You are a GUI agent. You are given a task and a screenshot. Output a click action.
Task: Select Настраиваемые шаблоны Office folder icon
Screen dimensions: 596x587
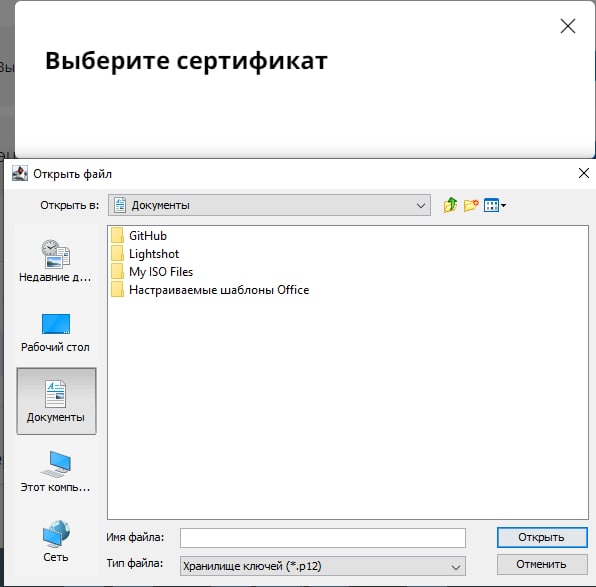117,290
